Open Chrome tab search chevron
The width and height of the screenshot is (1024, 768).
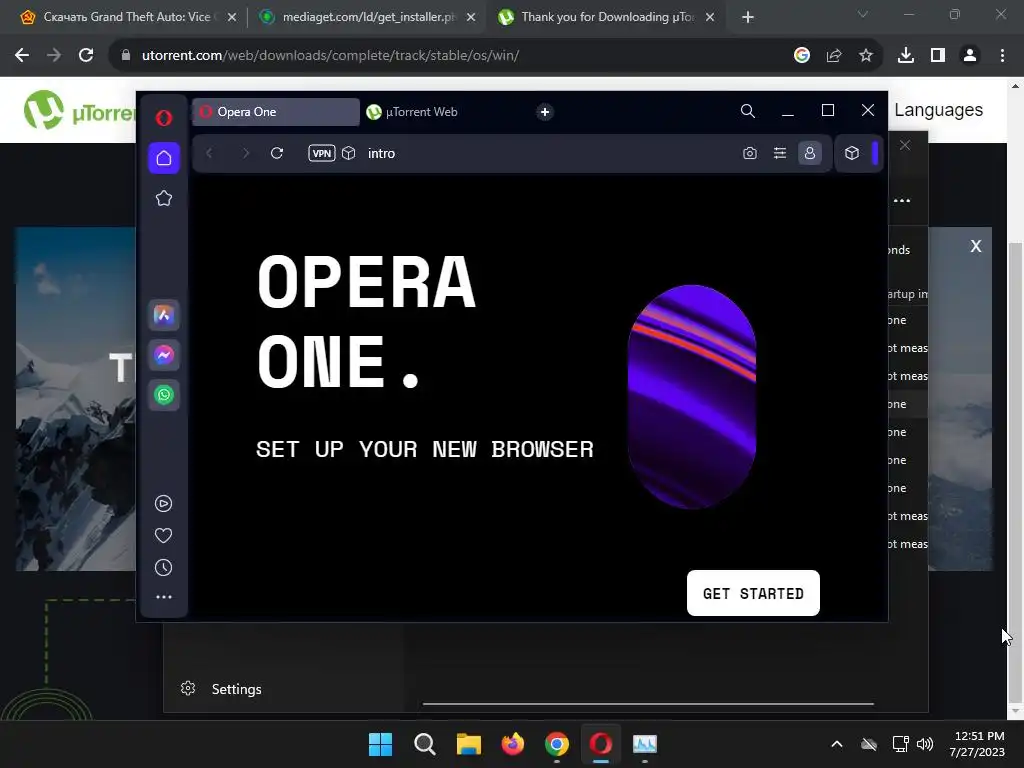pyautogui.click(x=863, y=14)
